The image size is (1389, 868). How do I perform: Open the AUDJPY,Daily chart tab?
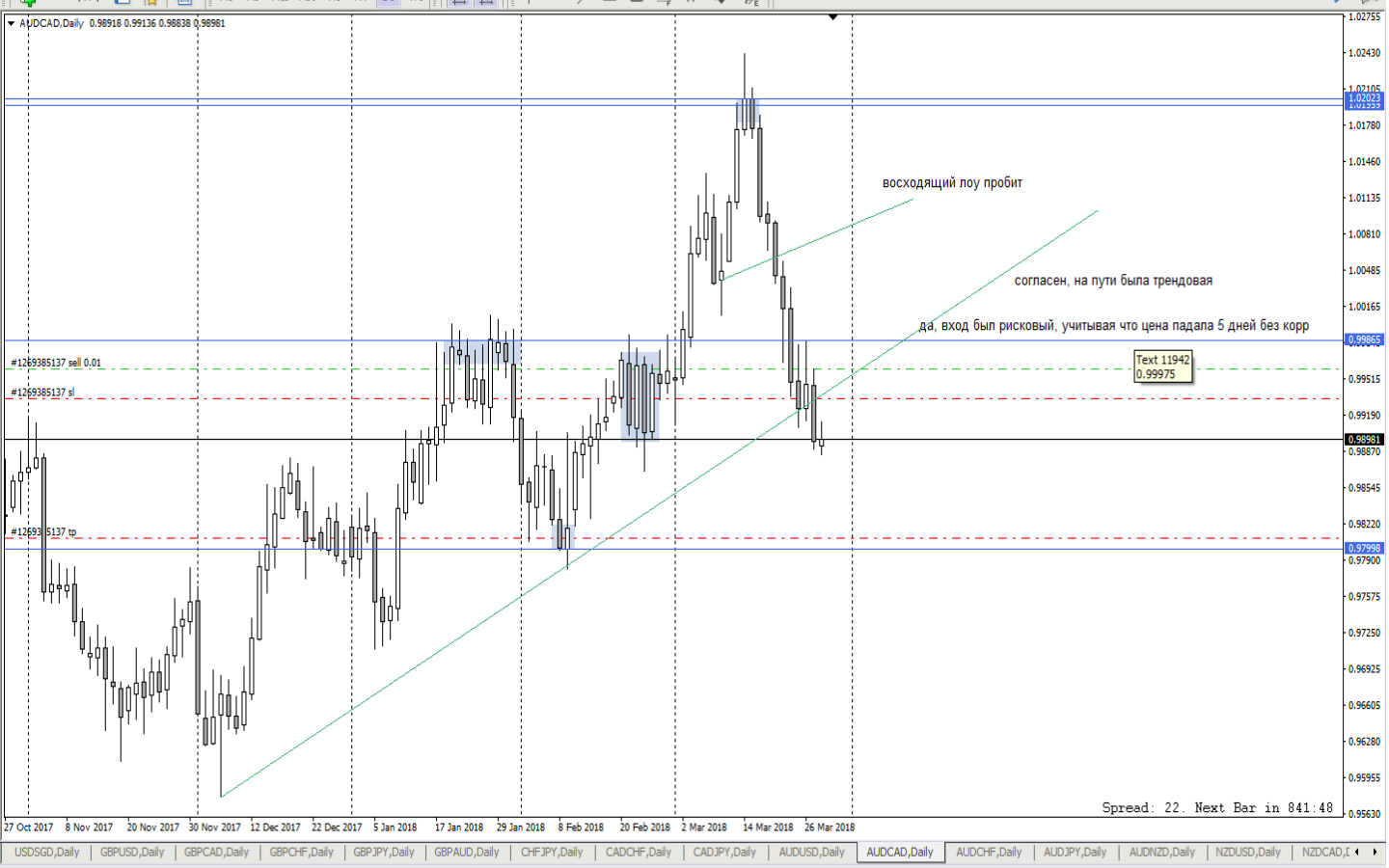[x=1075, y=853]
